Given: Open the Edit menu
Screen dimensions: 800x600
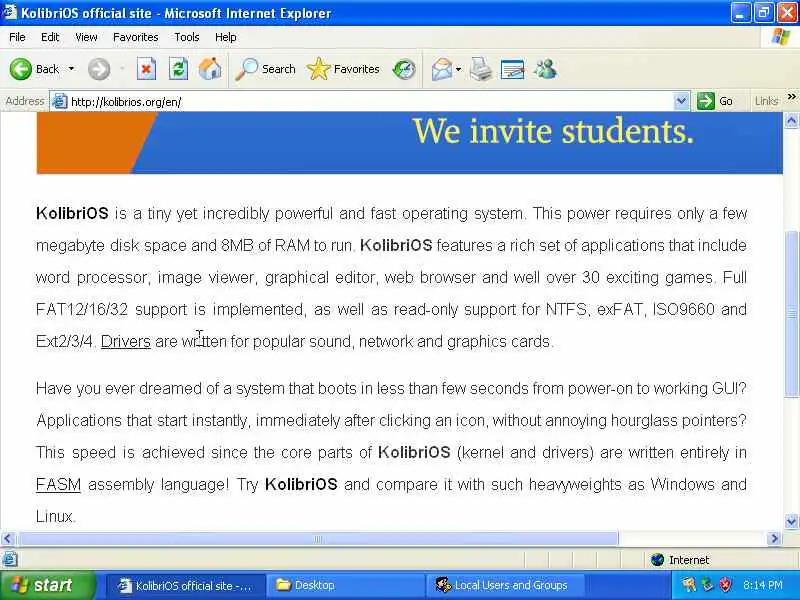Looking at the screenshot, I should pos(50,37).
